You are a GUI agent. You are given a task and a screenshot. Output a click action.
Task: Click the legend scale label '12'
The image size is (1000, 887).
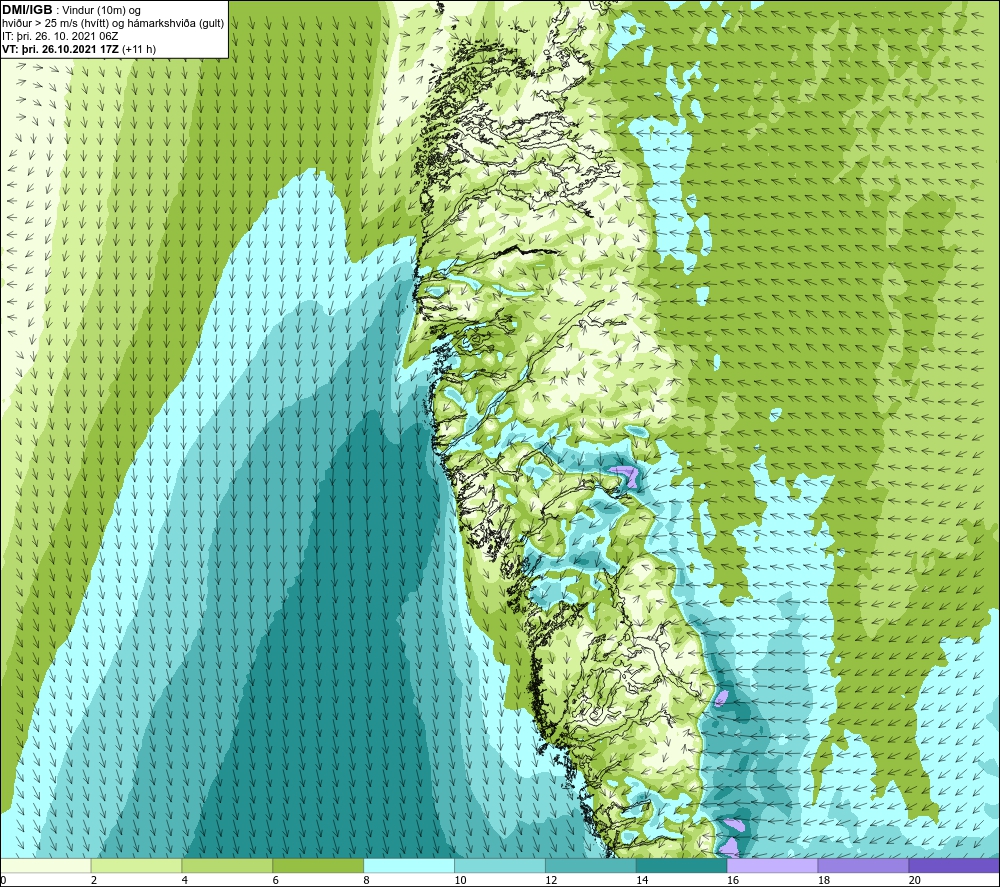[551, 880]
